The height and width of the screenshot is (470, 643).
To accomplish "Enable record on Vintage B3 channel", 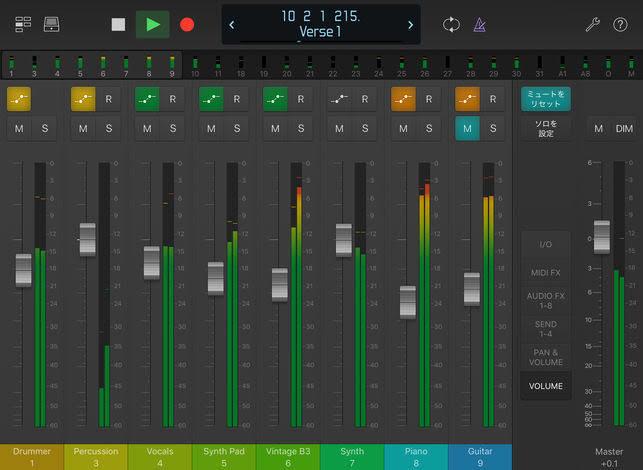I will point(301,99).
